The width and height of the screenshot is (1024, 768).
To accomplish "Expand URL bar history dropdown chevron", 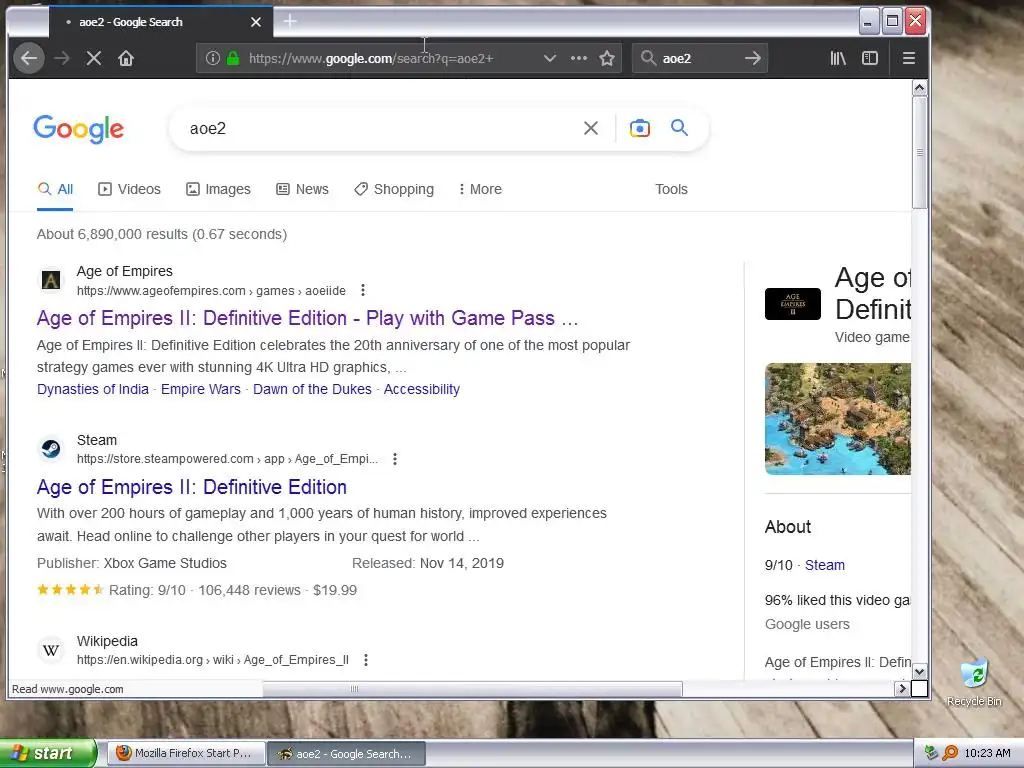I will click(x=550, y=58).
